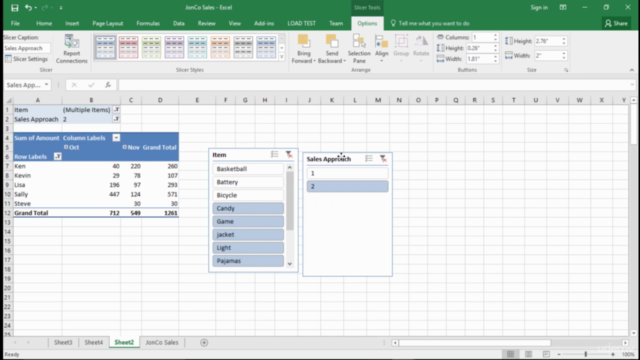Click the Save icon in the title bar
640x360 pixels.
coord(15,7)
